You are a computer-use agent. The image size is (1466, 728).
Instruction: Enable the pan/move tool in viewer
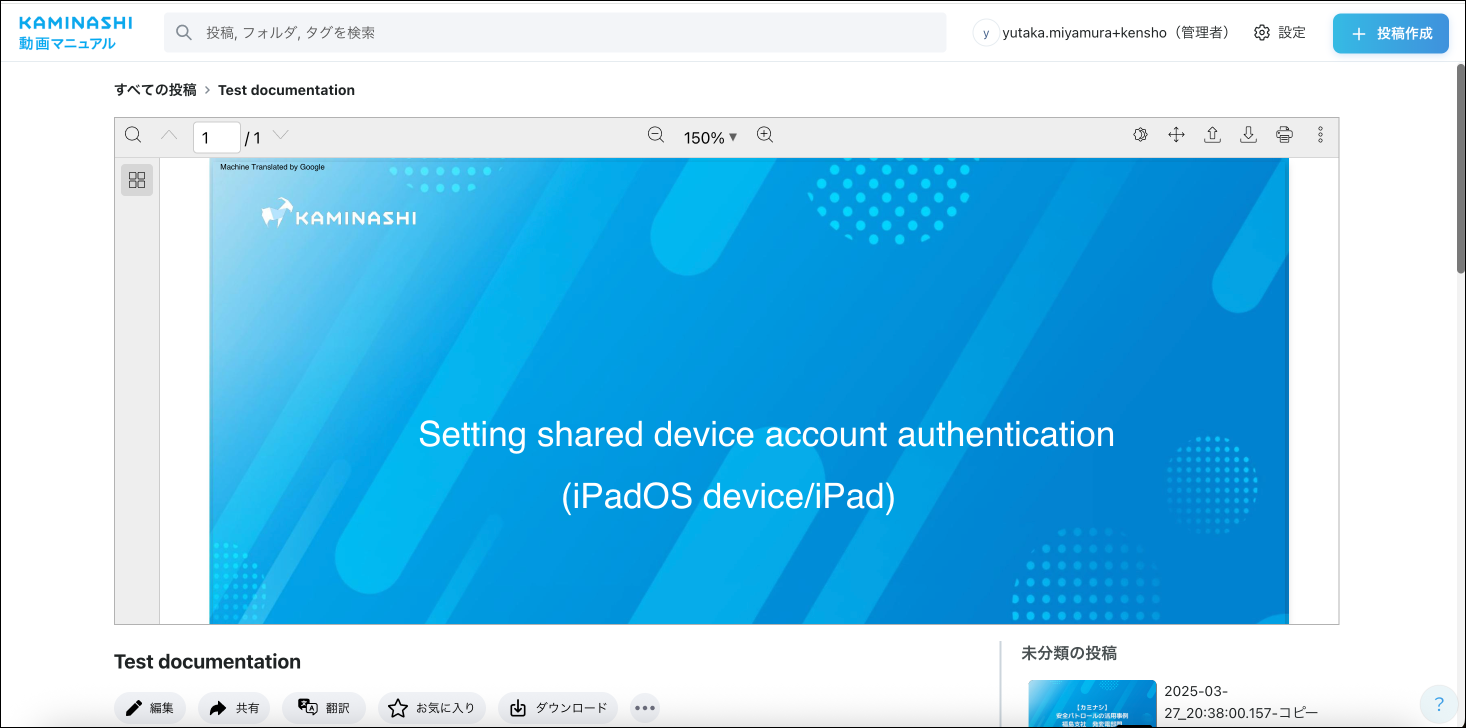(1176, 135)
